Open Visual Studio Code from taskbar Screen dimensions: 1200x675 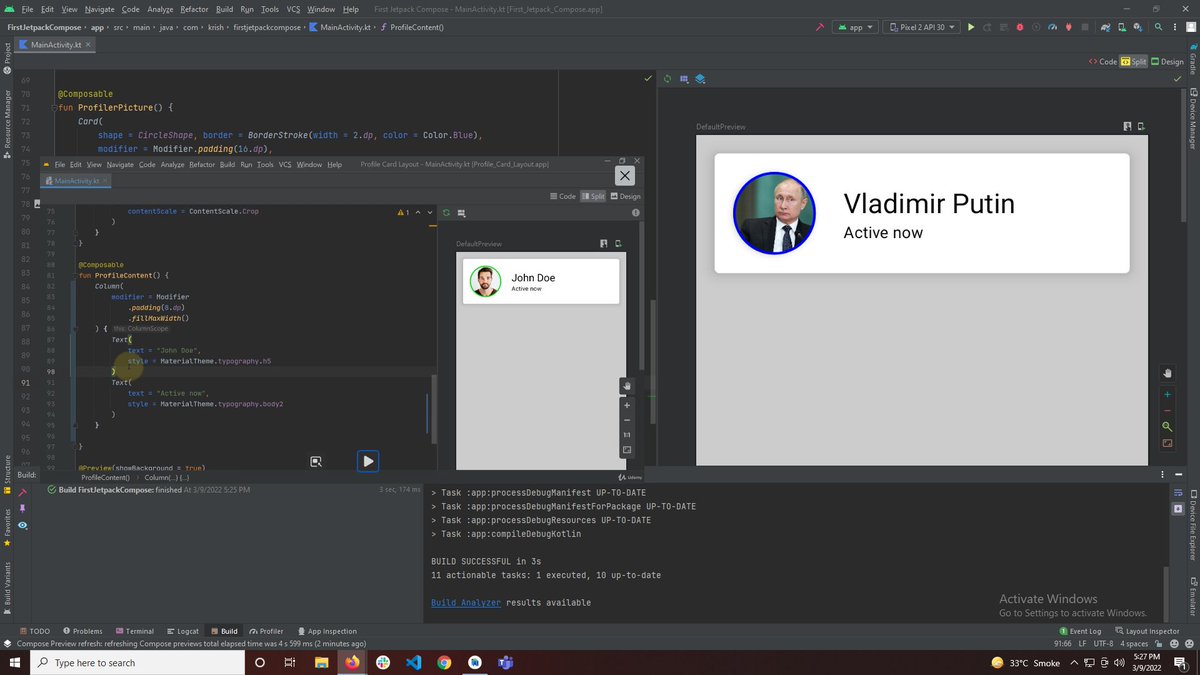tap(414, 662)
